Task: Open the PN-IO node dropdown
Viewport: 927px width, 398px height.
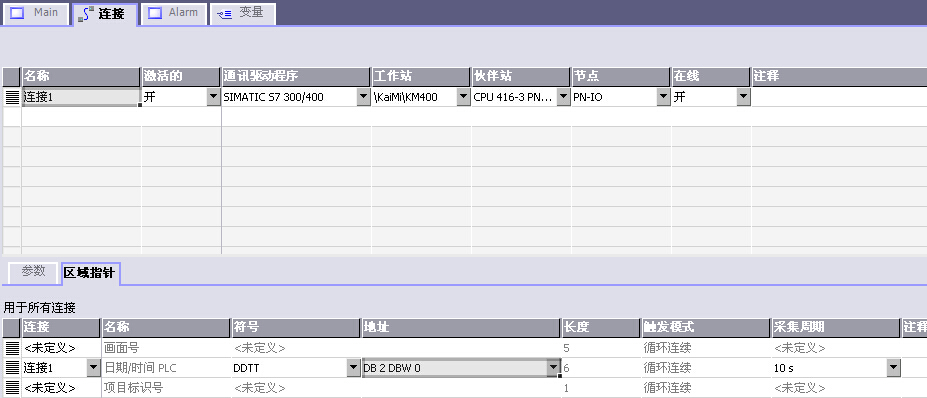Action: (663, 97)
